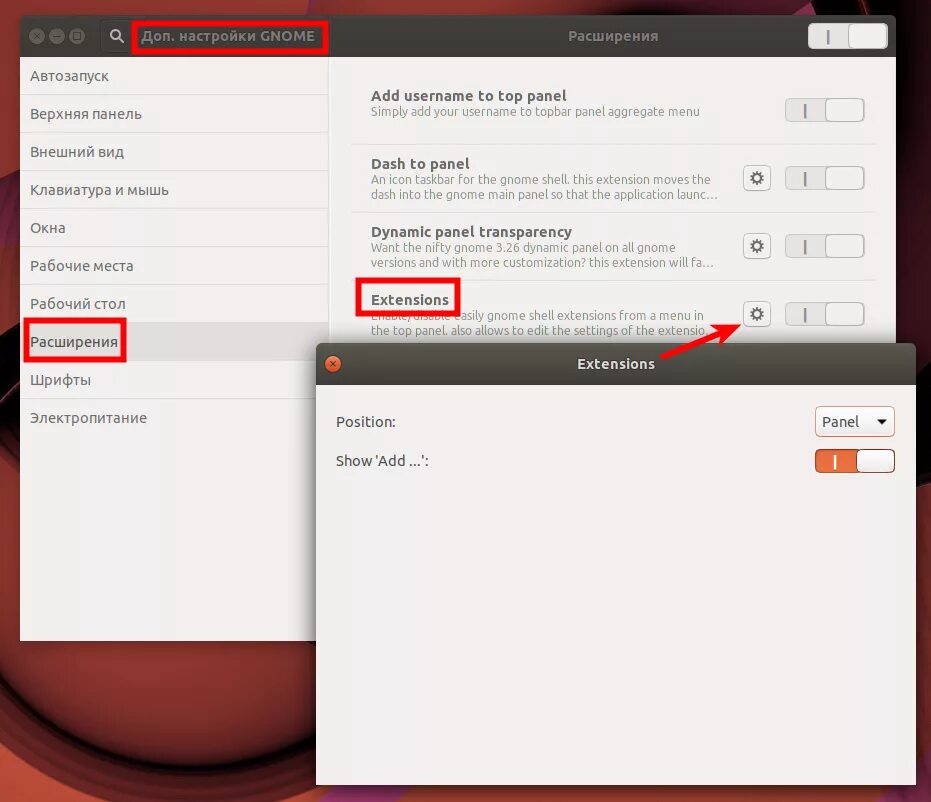Click 'An icon taskbar for the gnome shell' description
This screenshot has width=931, height=802.
click(544, 187)
